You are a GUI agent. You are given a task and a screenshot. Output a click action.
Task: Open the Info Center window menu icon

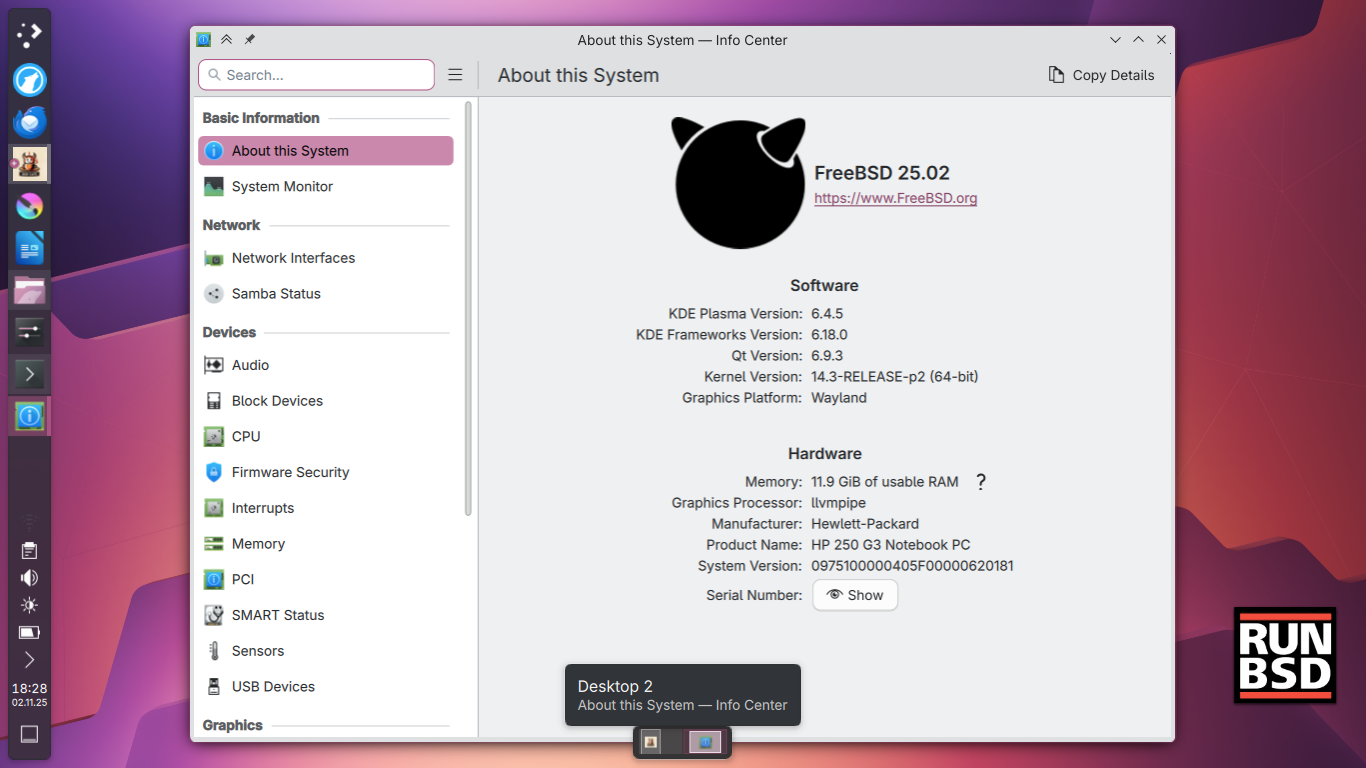(204, 40)
